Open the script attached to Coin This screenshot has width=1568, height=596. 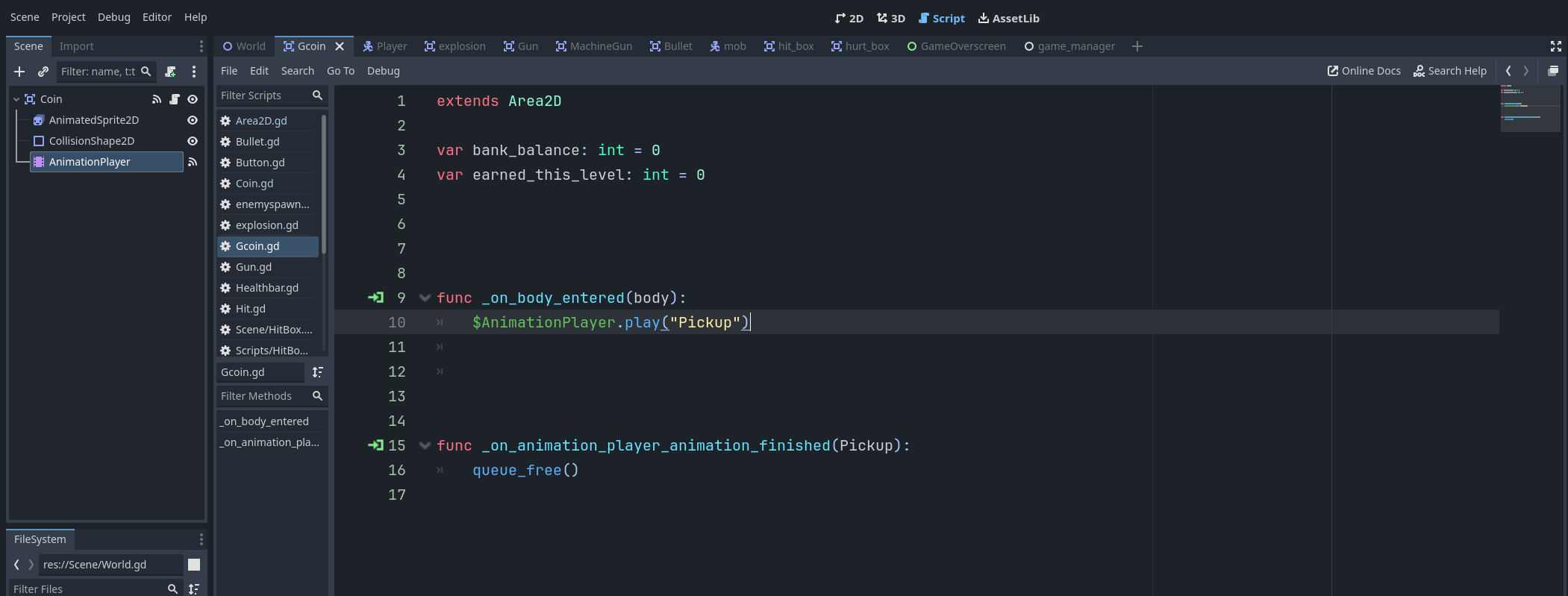tap(175, 99)
